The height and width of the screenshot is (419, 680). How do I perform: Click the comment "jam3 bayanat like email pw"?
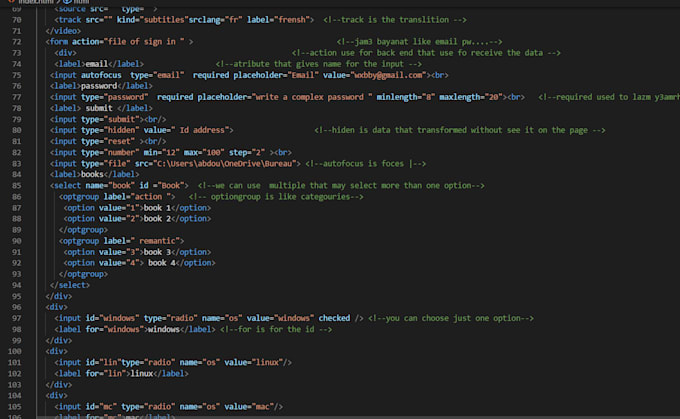click(x=419, y=42)
